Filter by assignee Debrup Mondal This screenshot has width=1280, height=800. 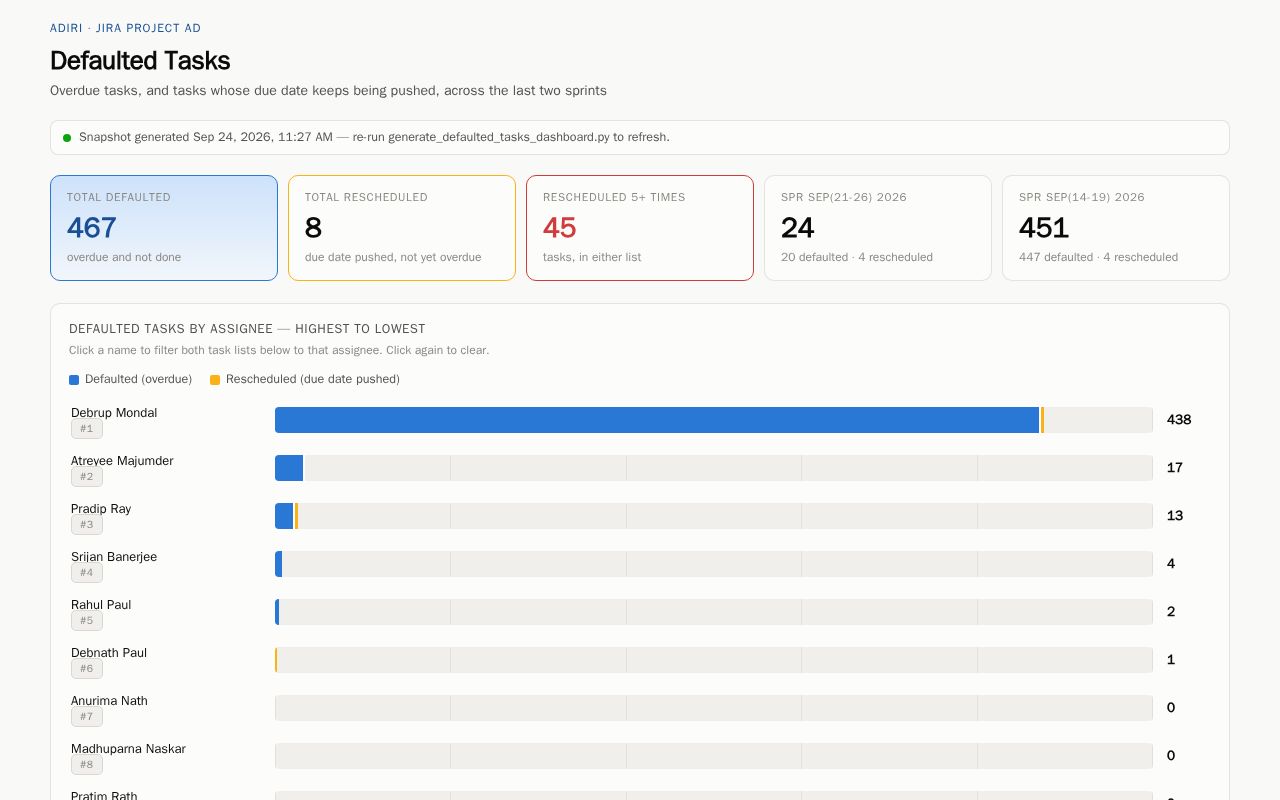click(114, 413)
